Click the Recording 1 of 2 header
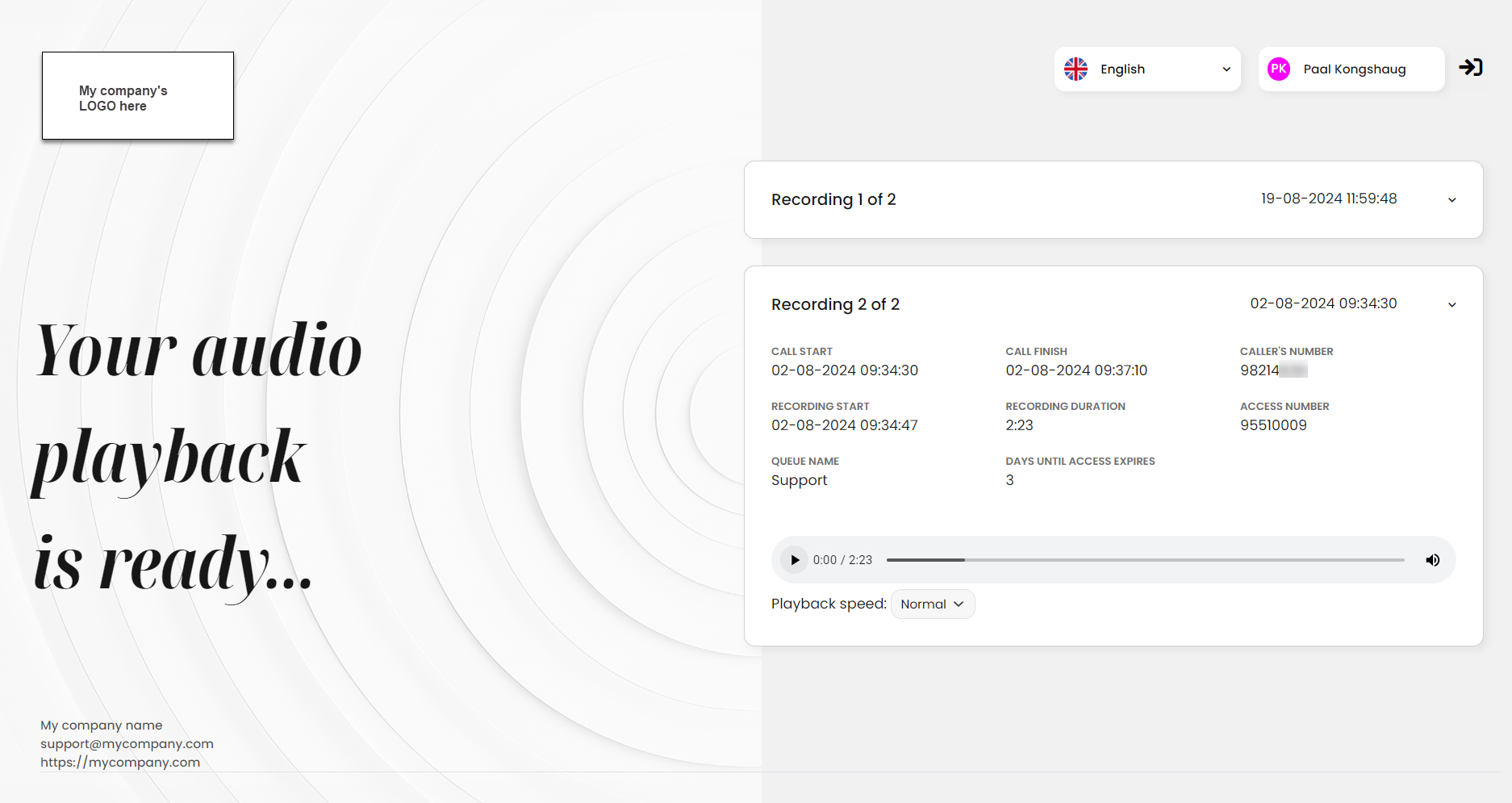 tap(833, 199)
